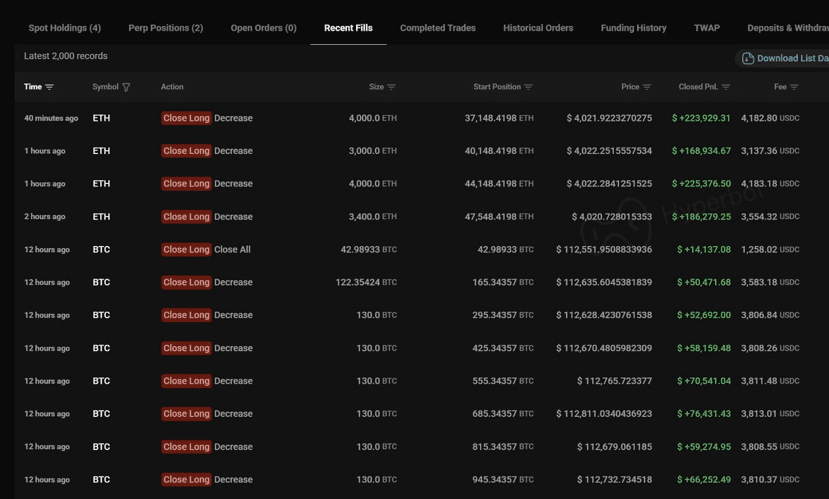This screenshot has width=829, height=499.
Task: Click the Size column sort icon
Action: pyautogui.click(x=391, y=88)
